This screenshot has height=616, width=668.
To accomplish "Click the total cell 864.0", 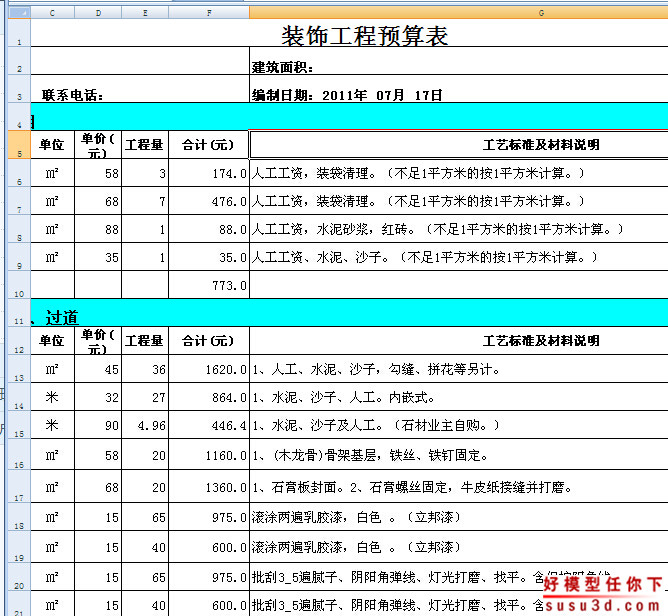I will [x=209, y=397].
